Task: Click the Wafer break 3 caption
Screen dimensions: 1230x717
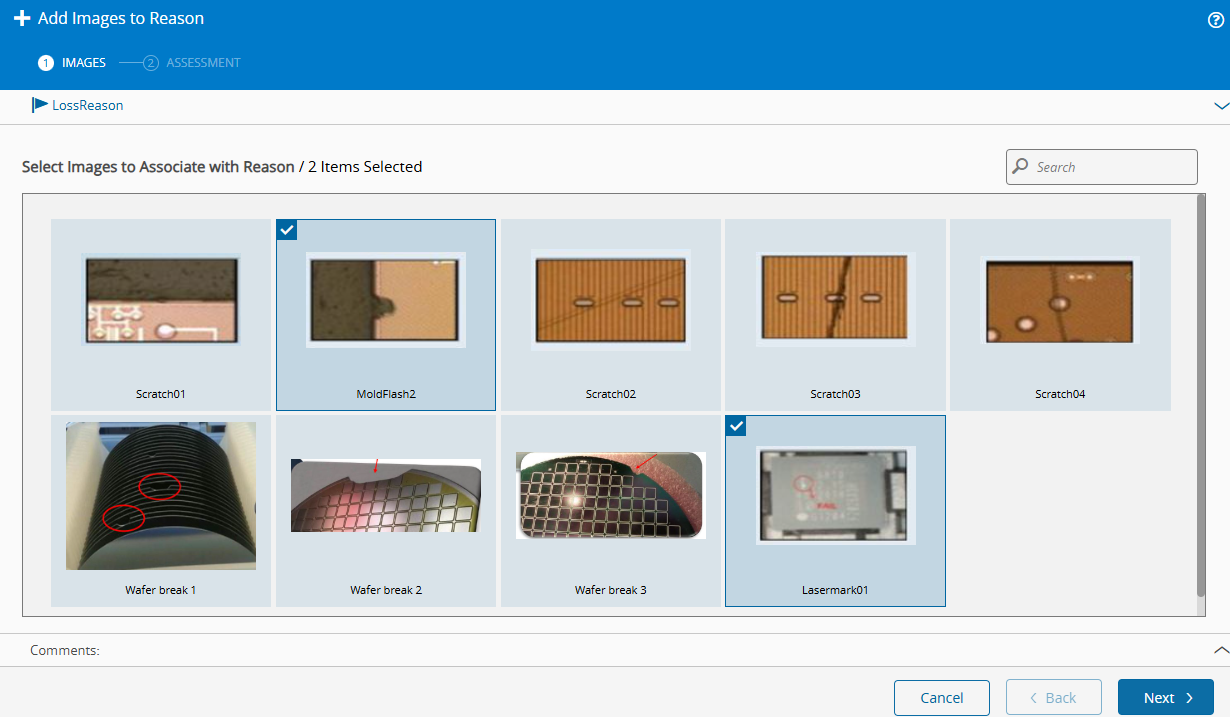Action: (611, 590)
